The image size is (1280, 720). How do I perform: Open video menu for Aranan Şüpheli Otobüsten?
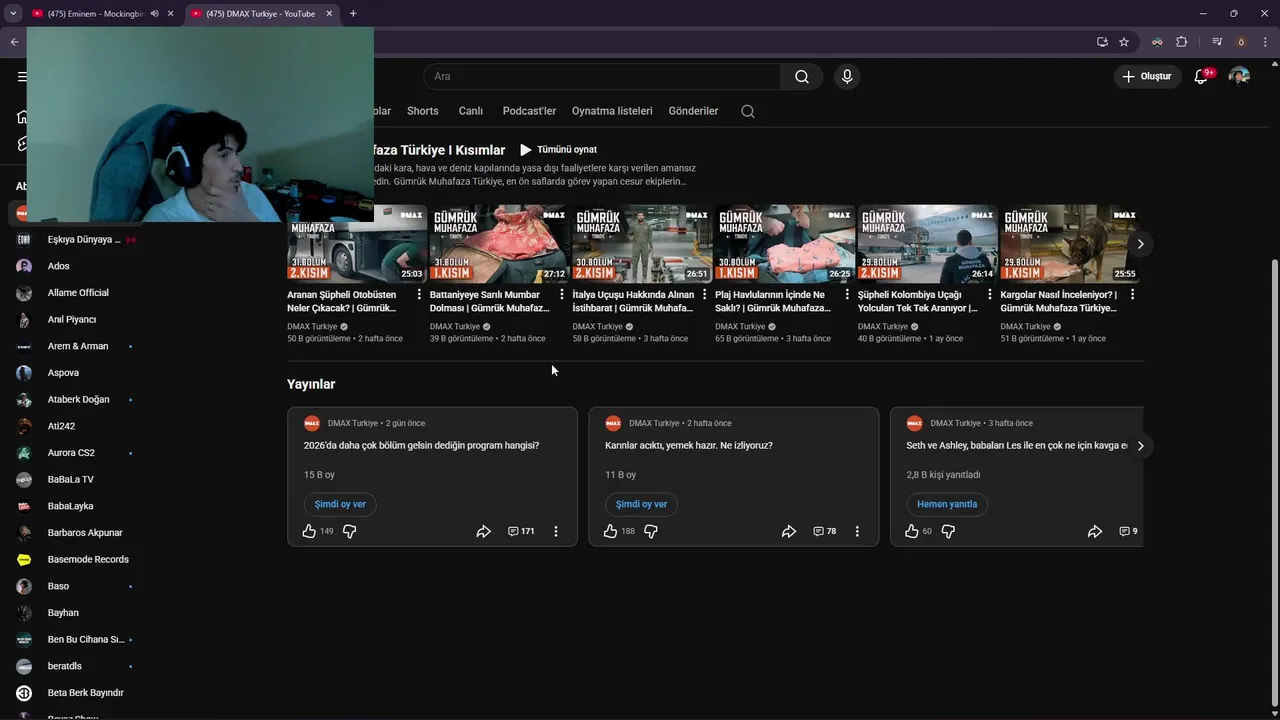click(419, 295)
